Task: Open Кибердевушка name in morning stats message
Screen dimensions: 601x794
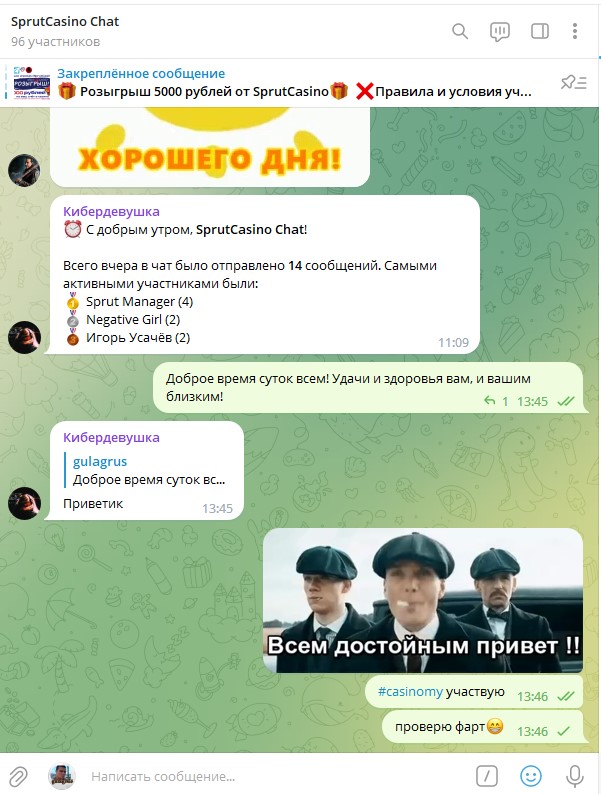Action: tap(111, 212)
